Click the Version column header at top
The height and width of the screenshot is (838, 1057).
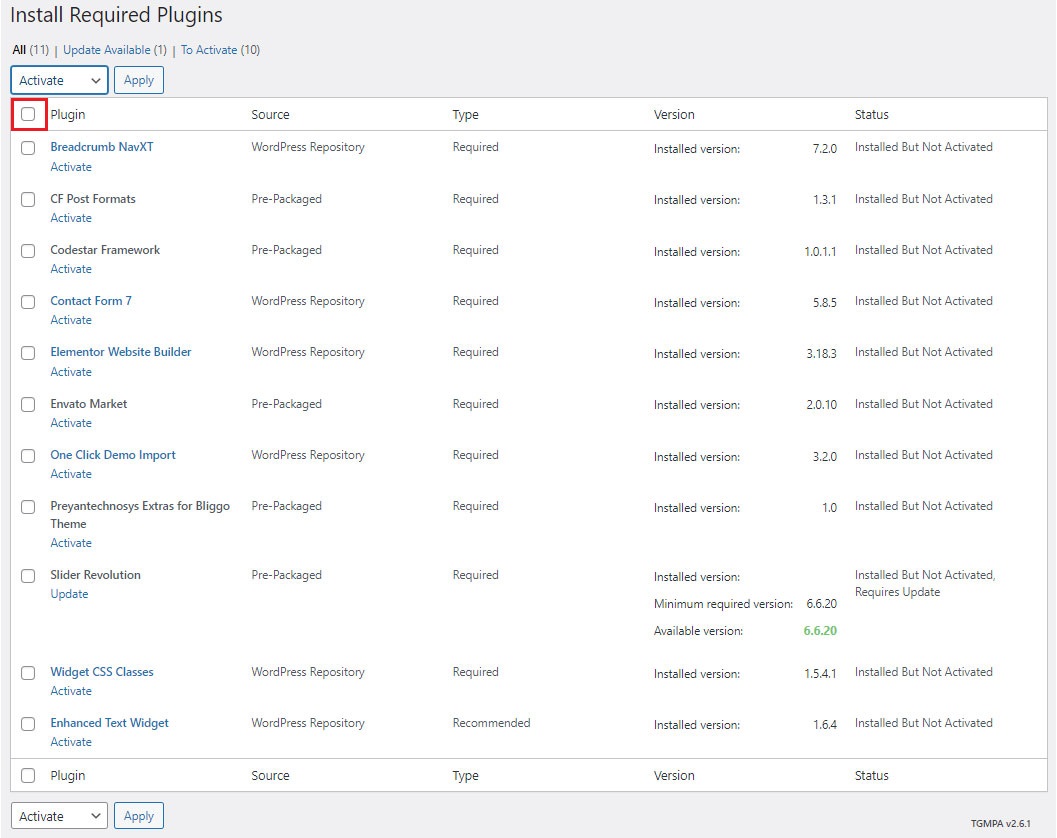(x=674, y=115)
